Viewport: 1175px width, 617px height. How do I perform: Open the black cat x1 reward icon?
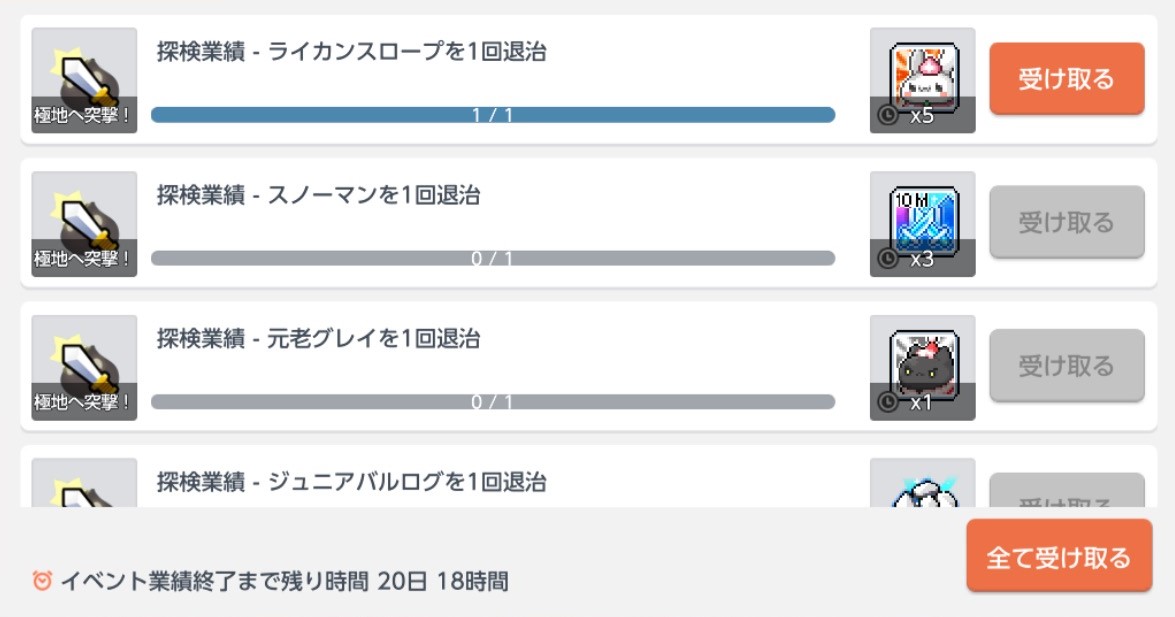click(922, 367)
